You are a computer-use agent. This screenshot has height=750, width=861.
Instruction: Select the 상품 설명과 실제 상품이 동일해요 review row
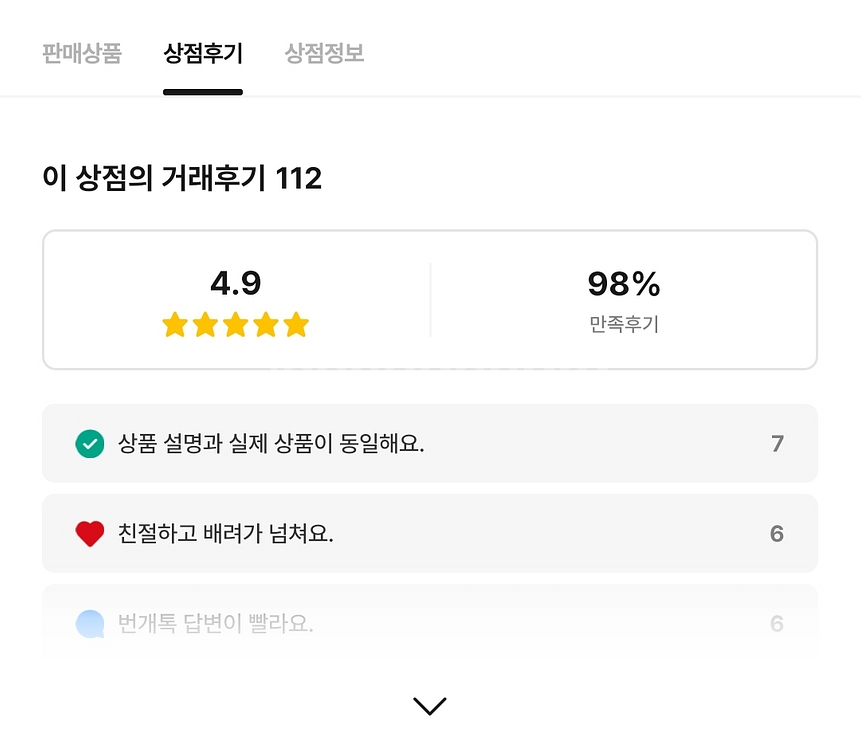tap(430, 443)
